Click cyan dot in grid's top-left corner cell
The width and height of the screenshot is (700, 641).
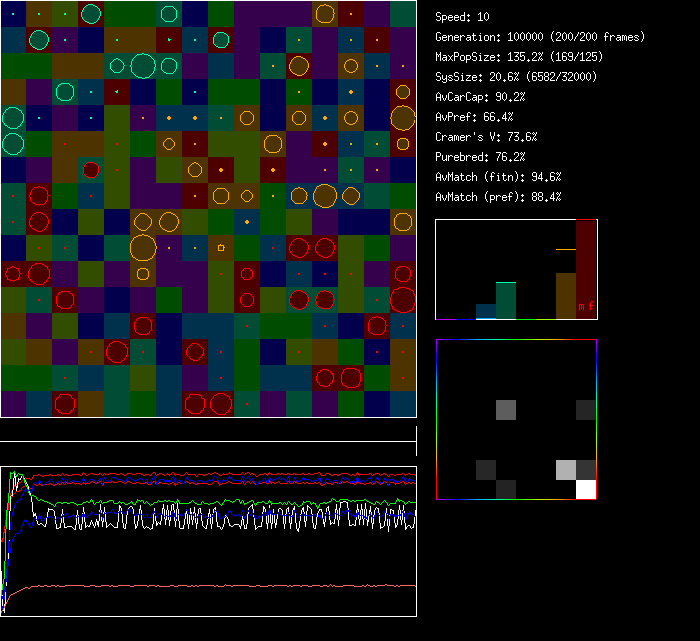pyautogui.click(x=13, y=14)
